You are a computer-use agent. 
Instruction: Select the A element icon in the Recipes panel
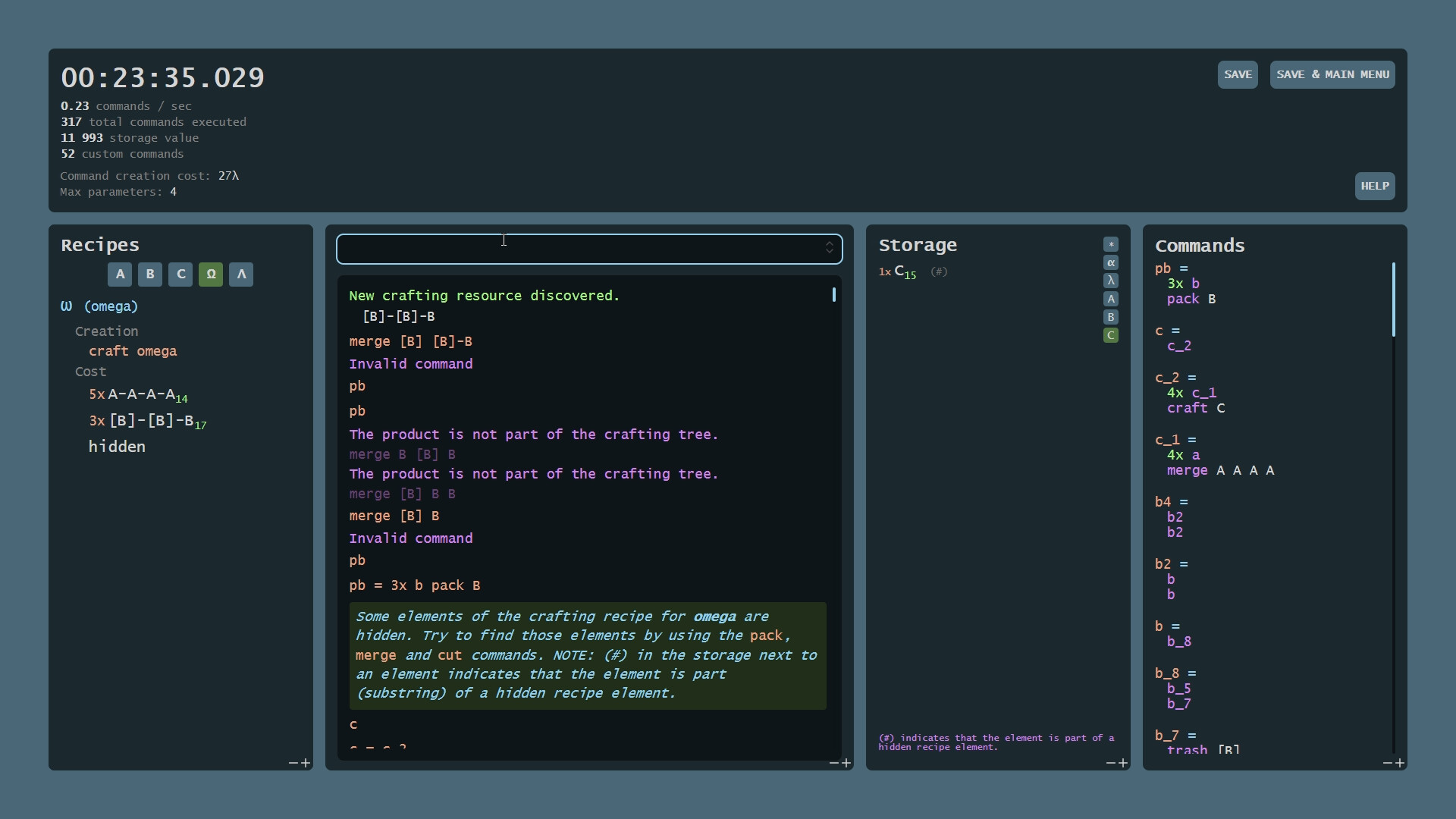(119, 275)
